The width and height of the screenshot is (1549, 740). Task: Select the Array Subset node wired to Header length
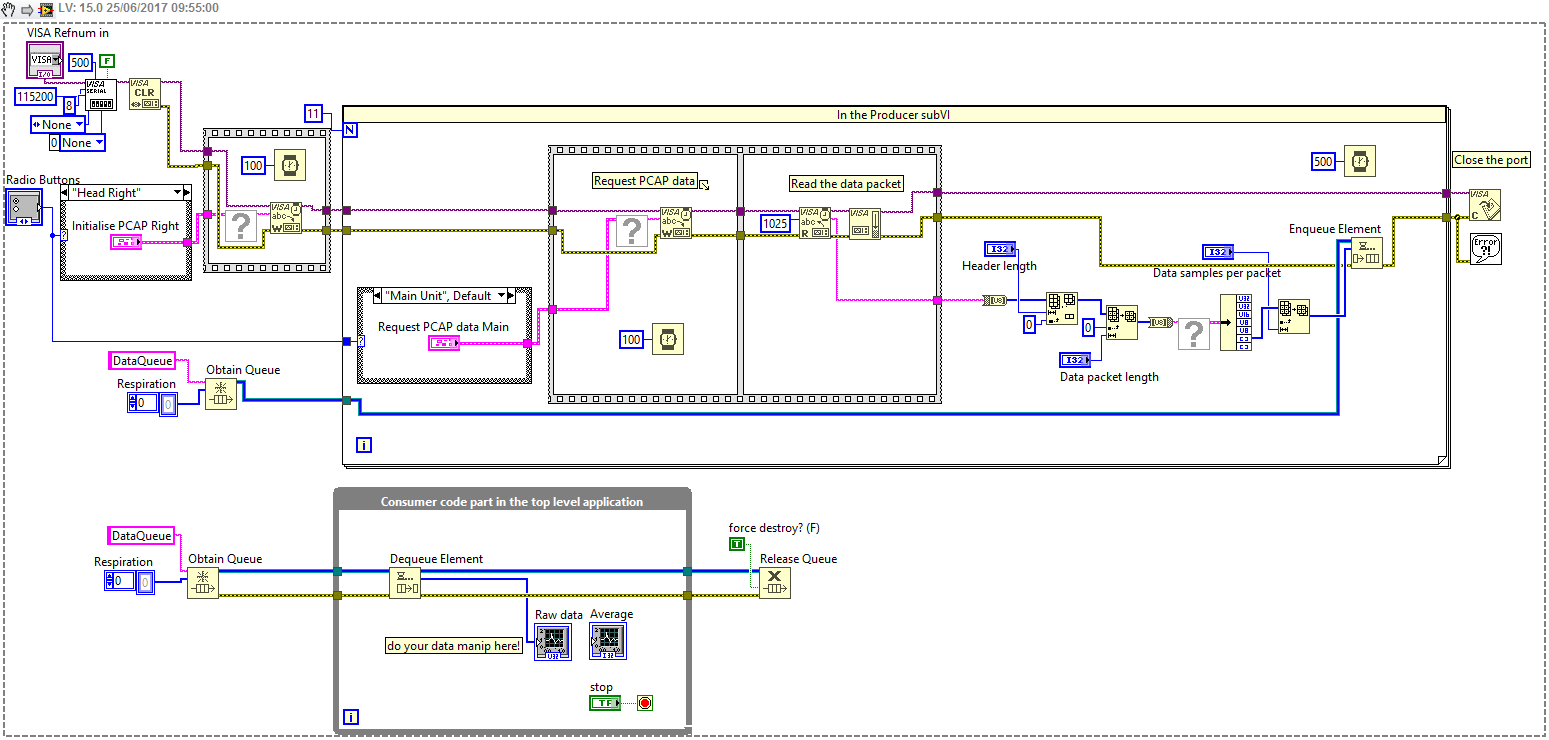point(1061,309)
